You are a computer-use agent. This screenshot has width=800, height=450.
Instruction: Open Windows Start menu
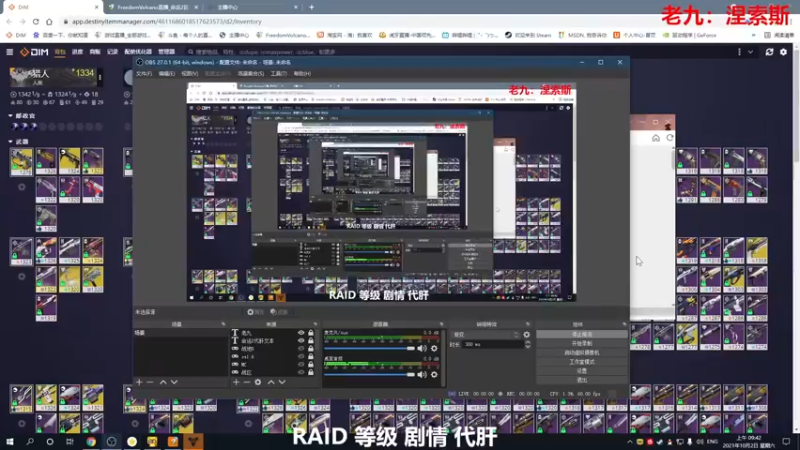pyautogui.click(x=9, y=441)
